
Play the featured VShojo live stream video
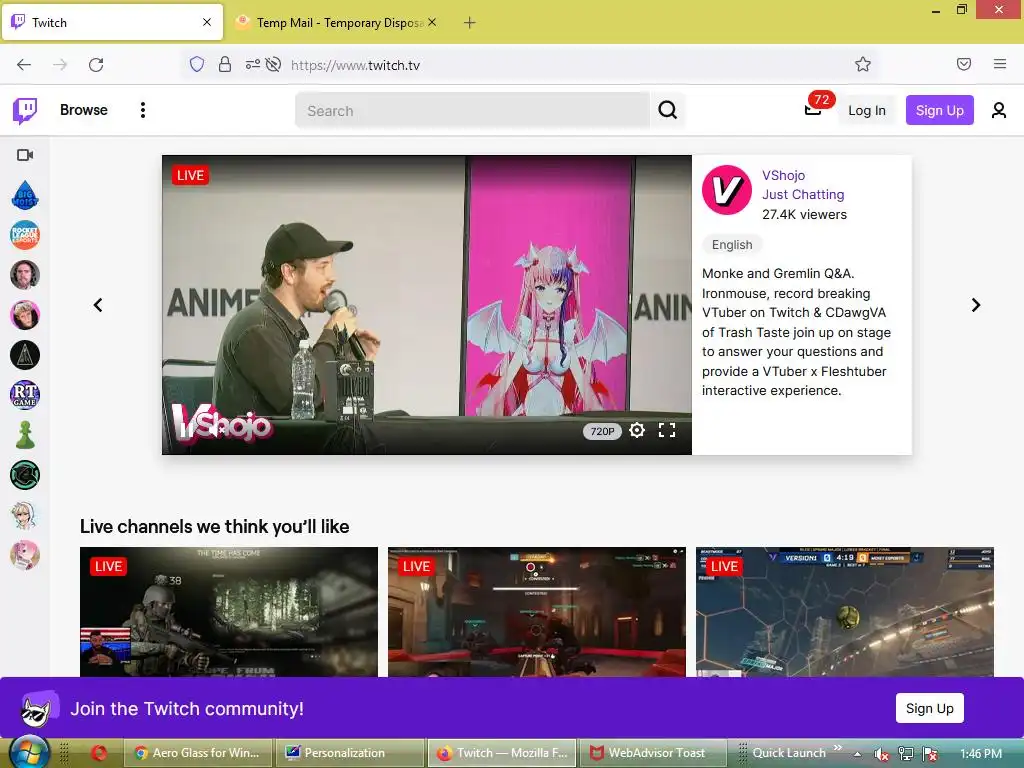pyautogui.click(x=426, y=305)
